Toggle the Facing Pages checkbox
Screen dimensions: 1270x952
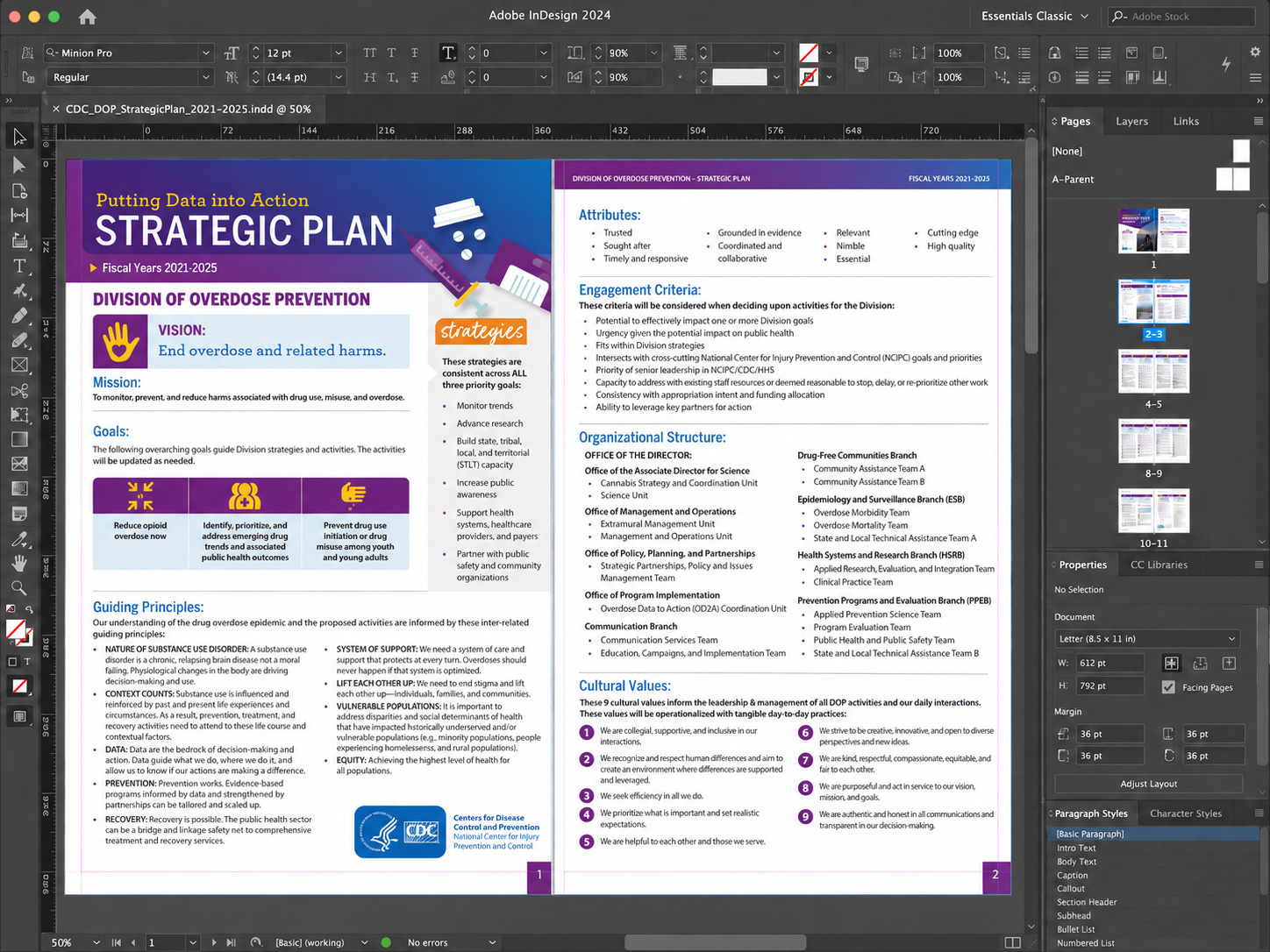1168,687
